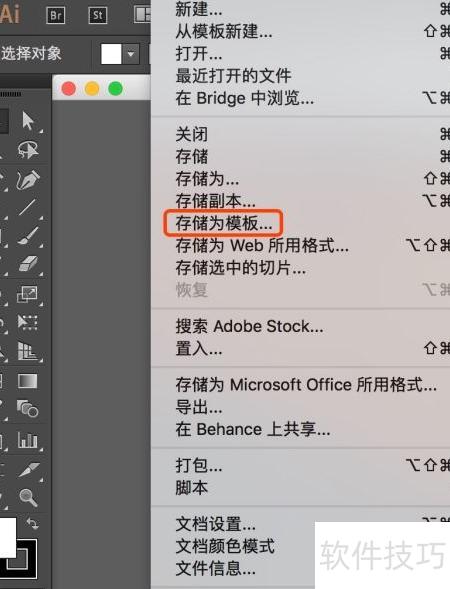Select the Zoom magnifier tool
This screenshot has width=450, height=589.
tap(28, 498)
